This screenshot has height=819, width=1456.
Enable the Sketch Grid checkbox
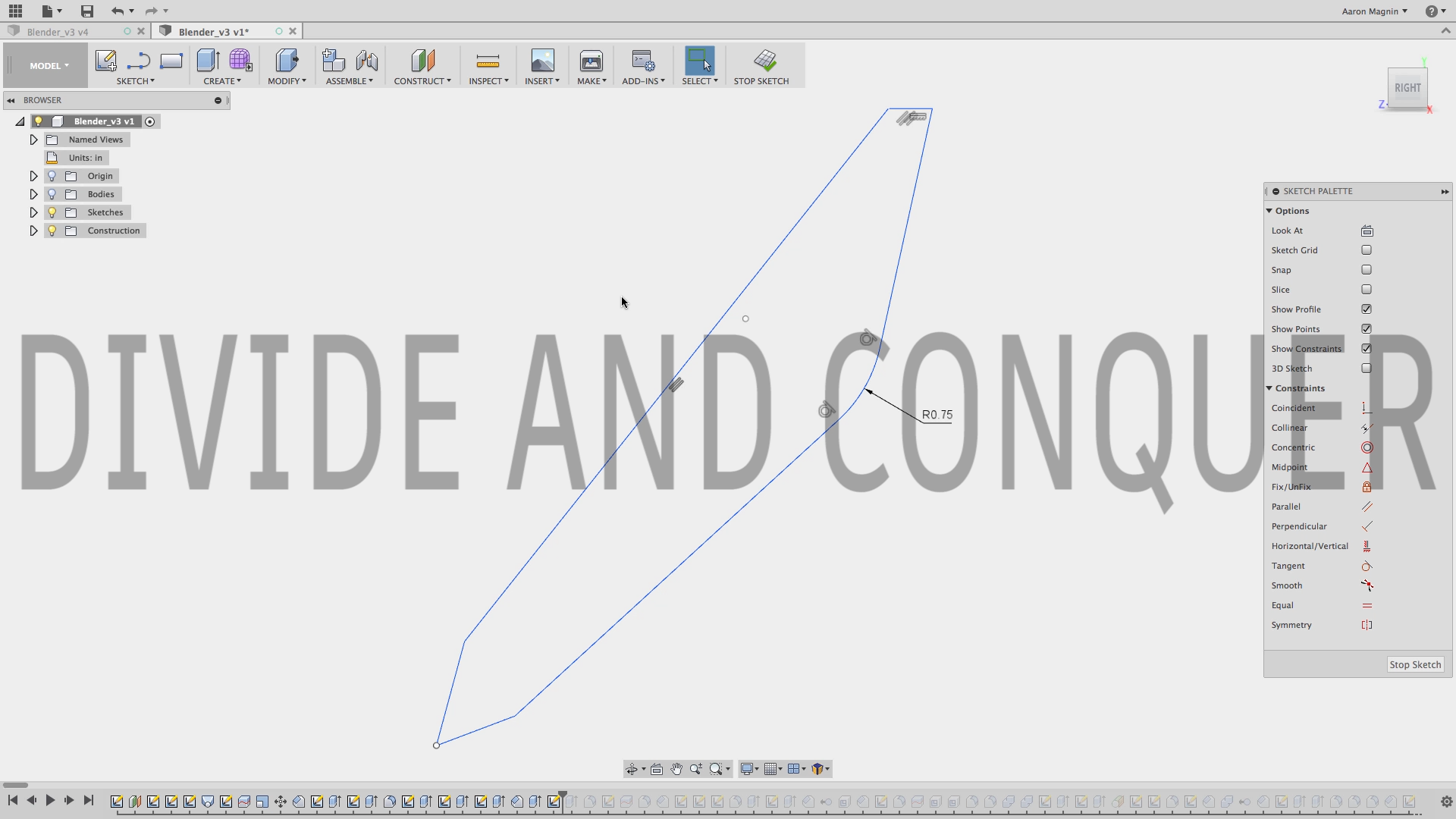click(1367, 250)
